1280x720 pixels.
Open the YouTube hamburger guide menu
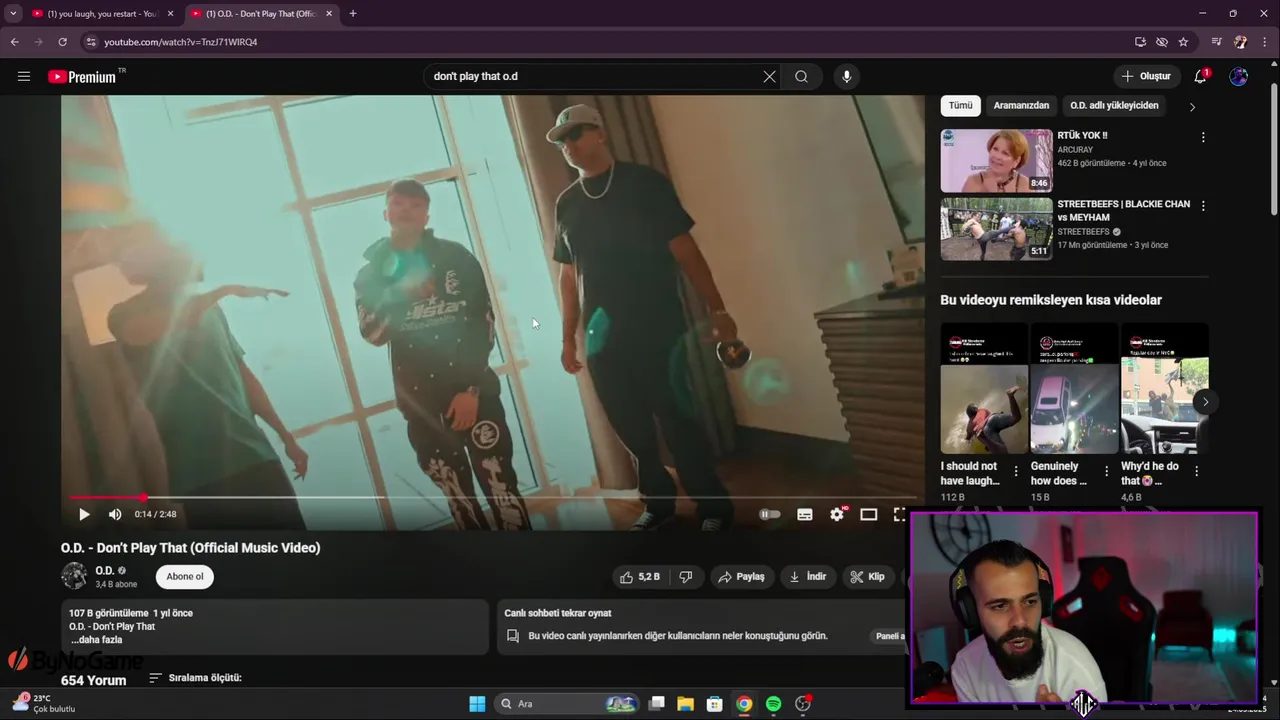point(24,76)
